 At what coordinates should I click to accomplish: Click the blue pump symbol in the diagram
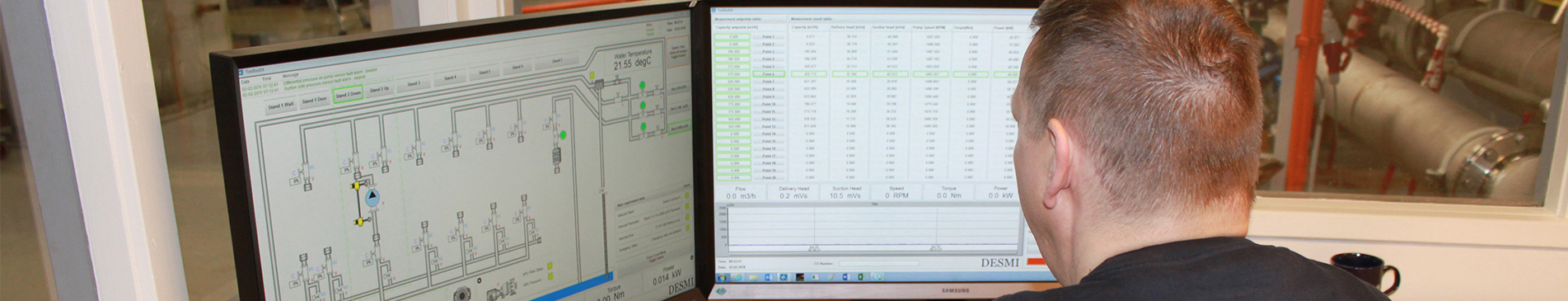click(372, 197)
